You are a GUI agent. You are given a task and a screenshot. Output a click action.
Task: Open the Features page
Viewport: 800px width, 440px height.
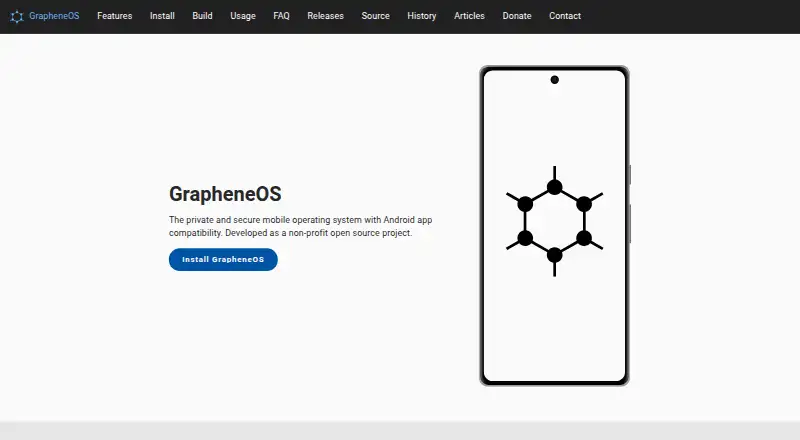click(x=115, y=16)
